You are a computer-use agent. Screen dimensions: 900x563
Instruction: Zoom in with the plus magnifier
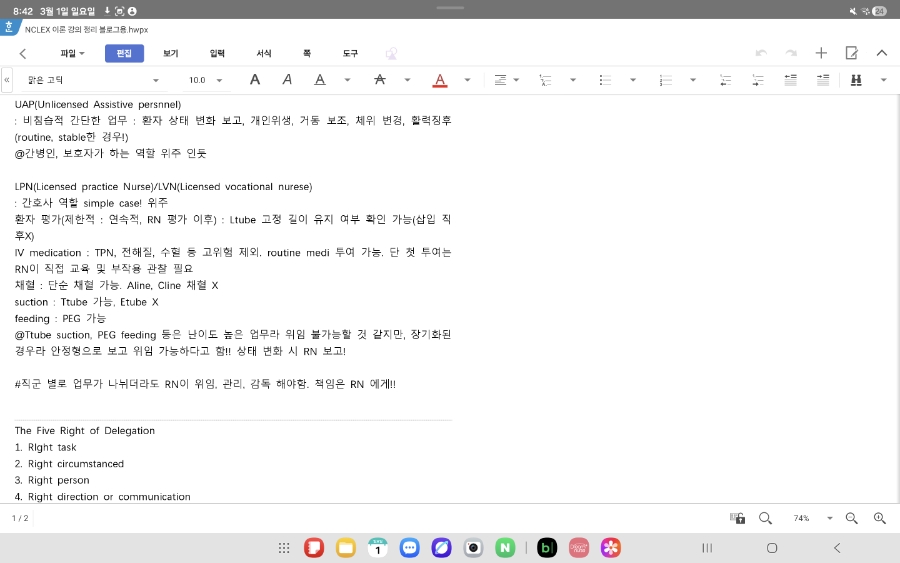click(880, 518)
